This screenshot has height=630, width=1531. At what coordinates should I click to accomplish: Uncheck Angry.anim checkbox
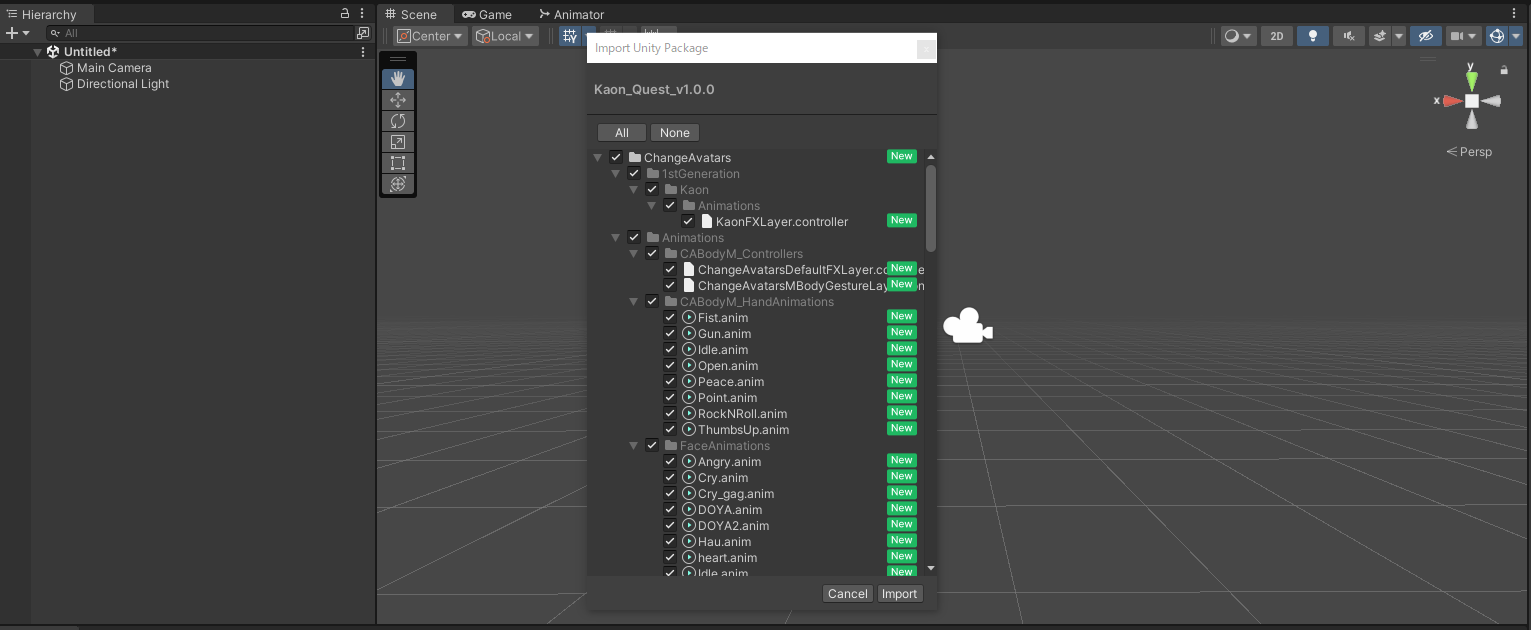click(x=670, y=462)
